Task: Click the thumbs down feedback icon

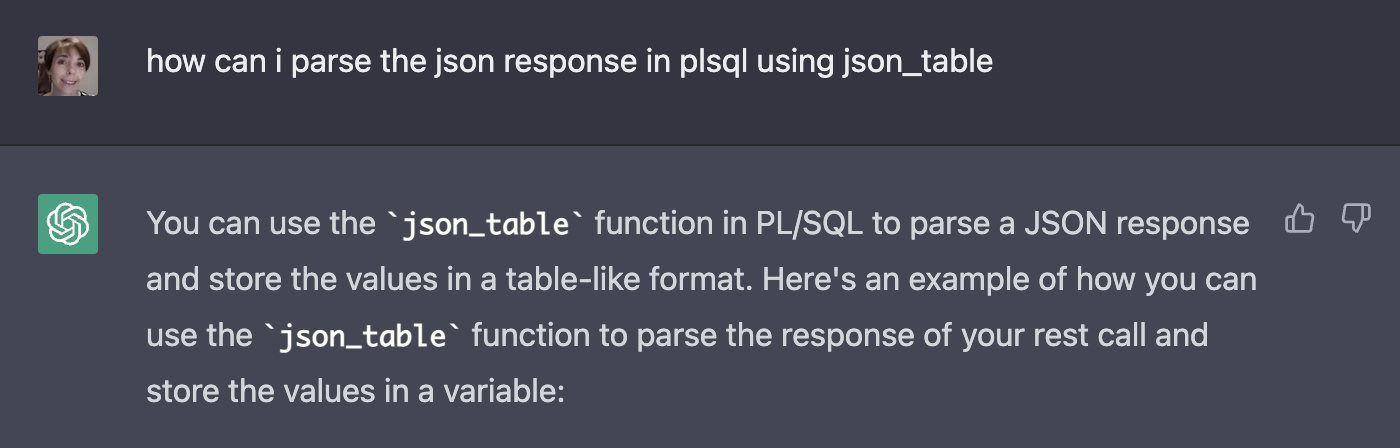Action: 1355,218
